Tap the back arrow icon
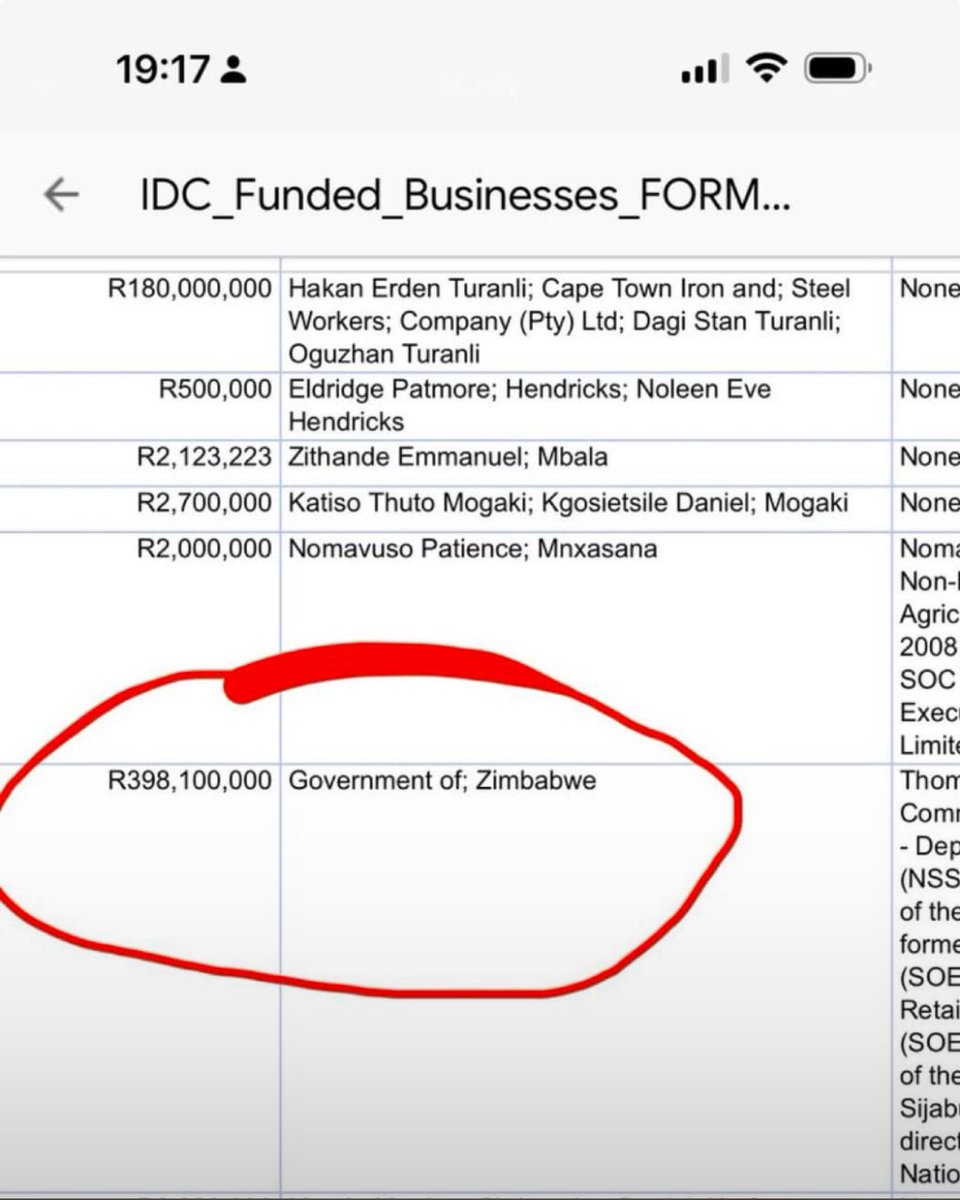The width and height of the screenshot is (960, 1200). pyautogui.click(x=61, y=195)
